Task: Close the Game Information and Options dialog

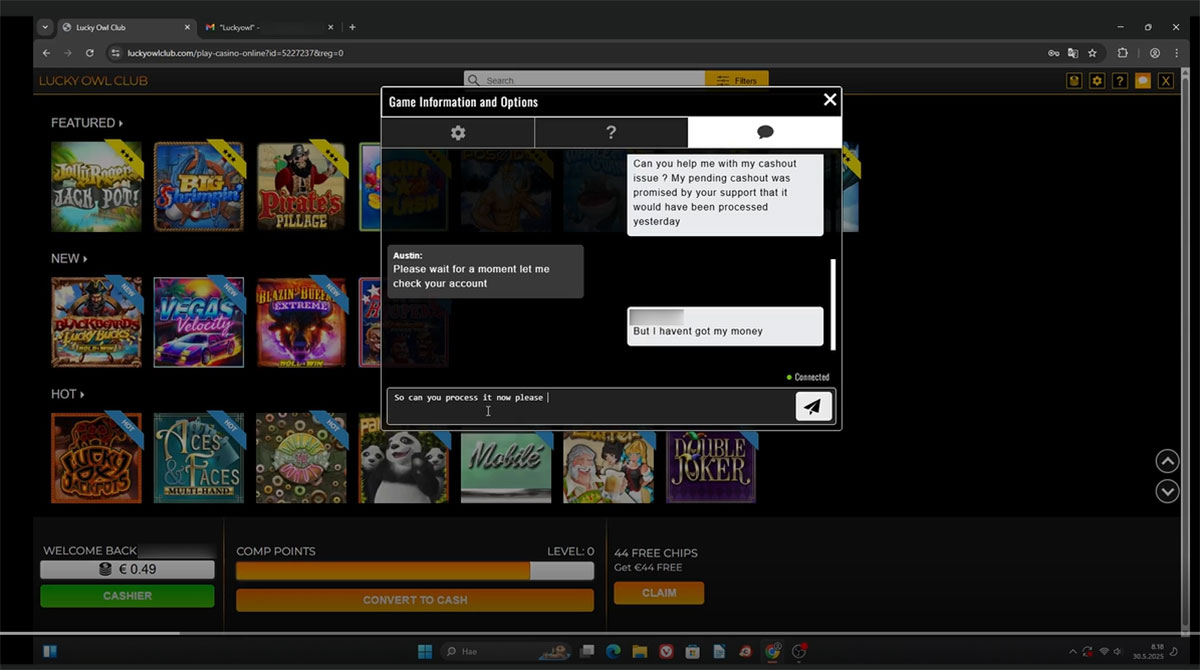Action: click(829, 99)
